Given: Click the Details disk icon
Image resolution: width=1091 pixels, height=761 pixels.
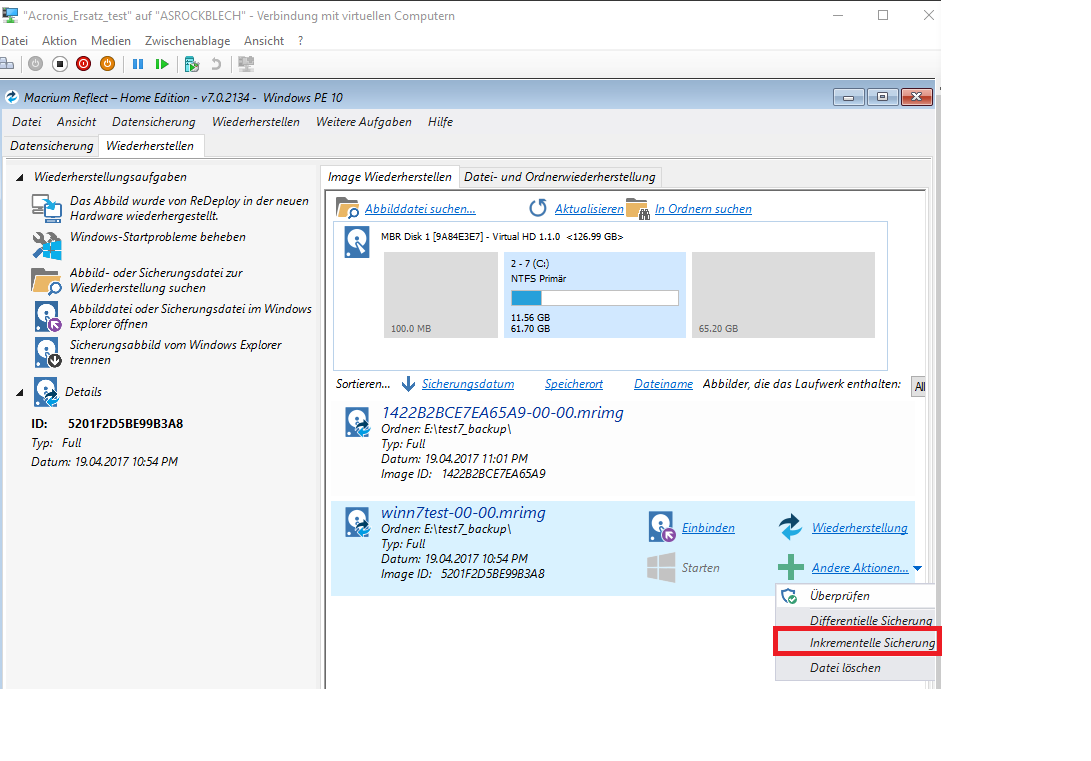Looking at the screenshot, I should coord(46,392).
